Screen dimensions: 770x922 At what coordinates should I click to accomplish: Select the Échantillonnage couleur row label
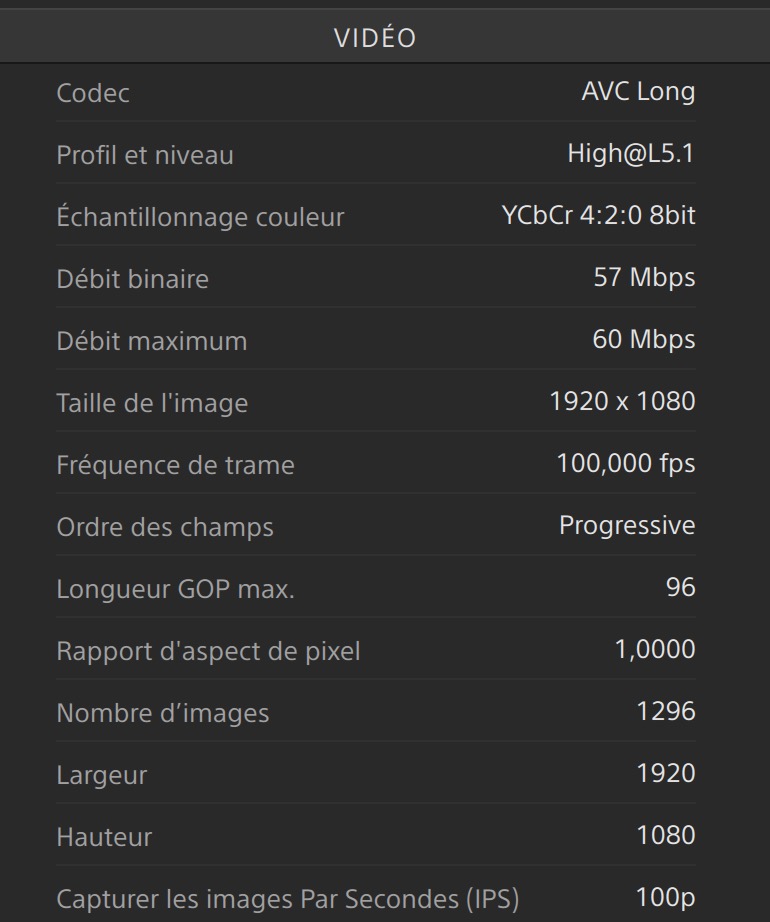click(x=200, y=218)
